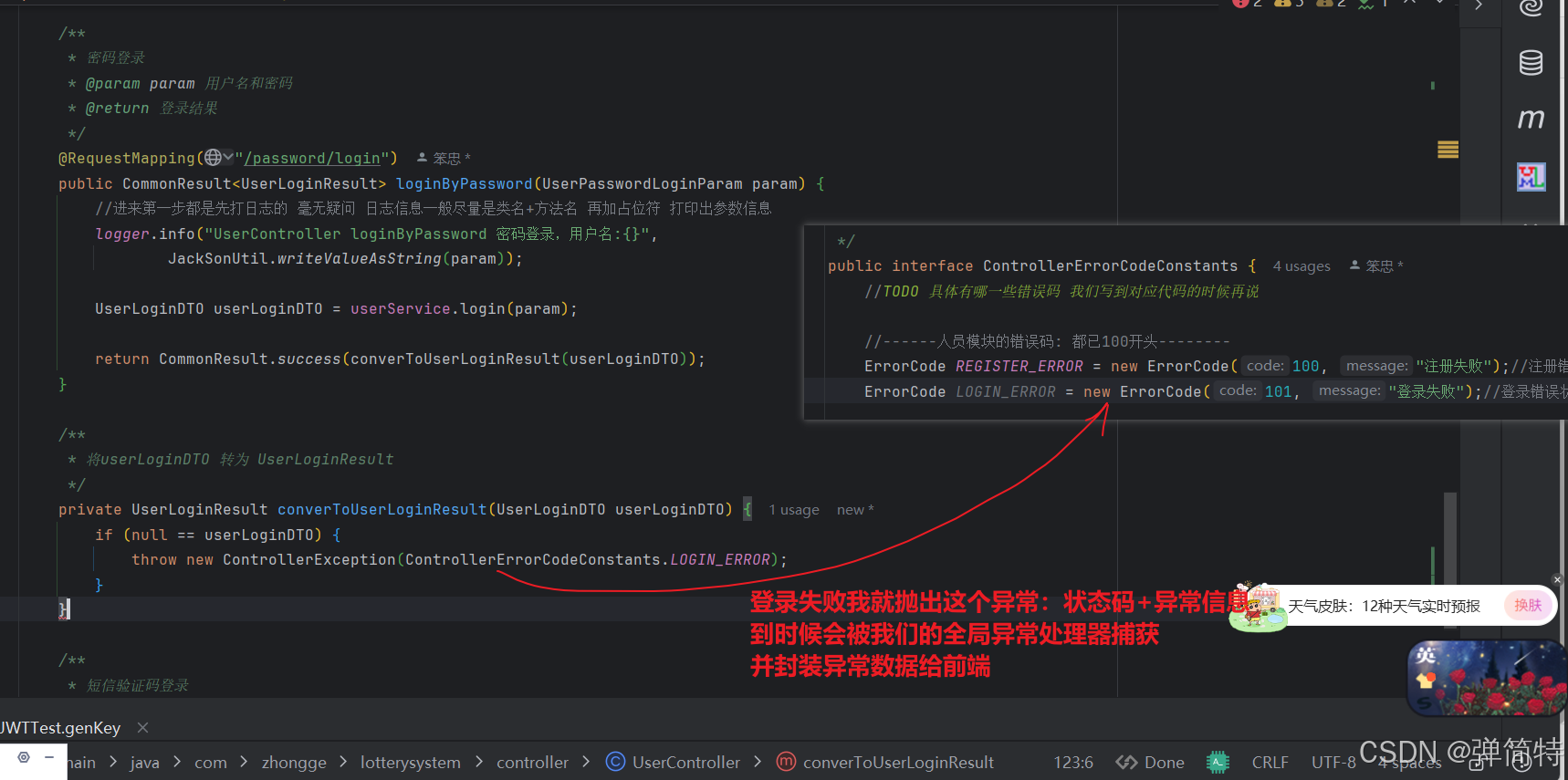The image size is (1568, 780).
Task: Click JackSonUtil.writeValueAsString call
Action: tap(304, 259)
